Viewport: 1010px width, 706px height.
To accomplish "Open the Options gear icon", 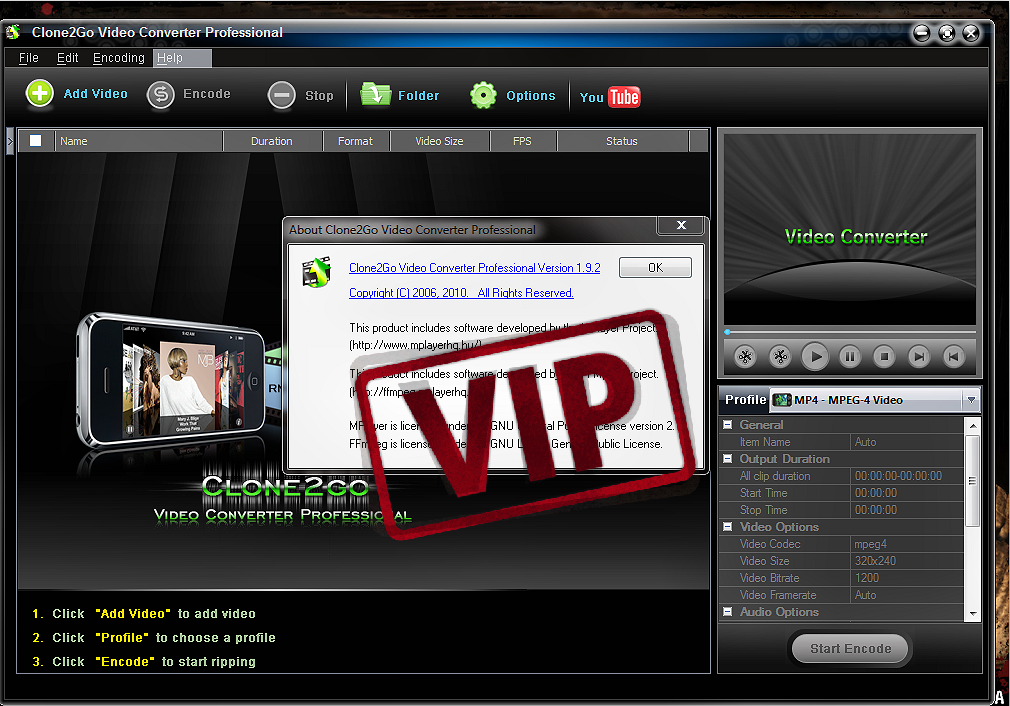I will pos(483,95).
